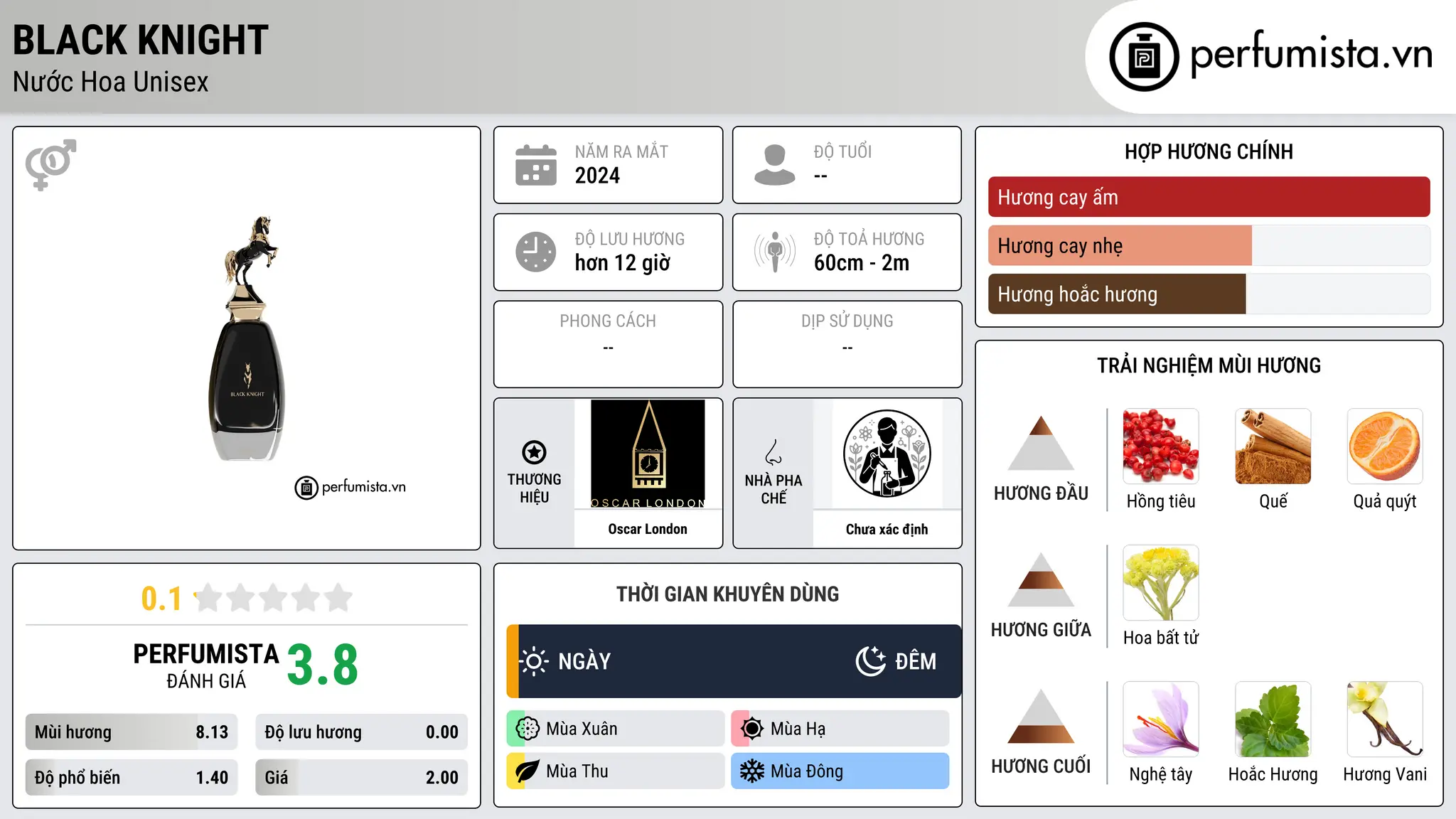This screenshot has height=819, width=1456.
Task: Open the Oscar London brand logo
Action: pos(648,454)
